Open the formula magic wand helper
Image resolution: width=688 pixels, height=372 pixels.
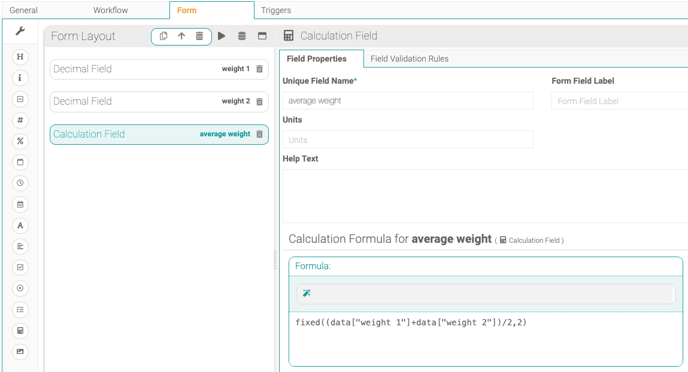(x=307, y=293)
